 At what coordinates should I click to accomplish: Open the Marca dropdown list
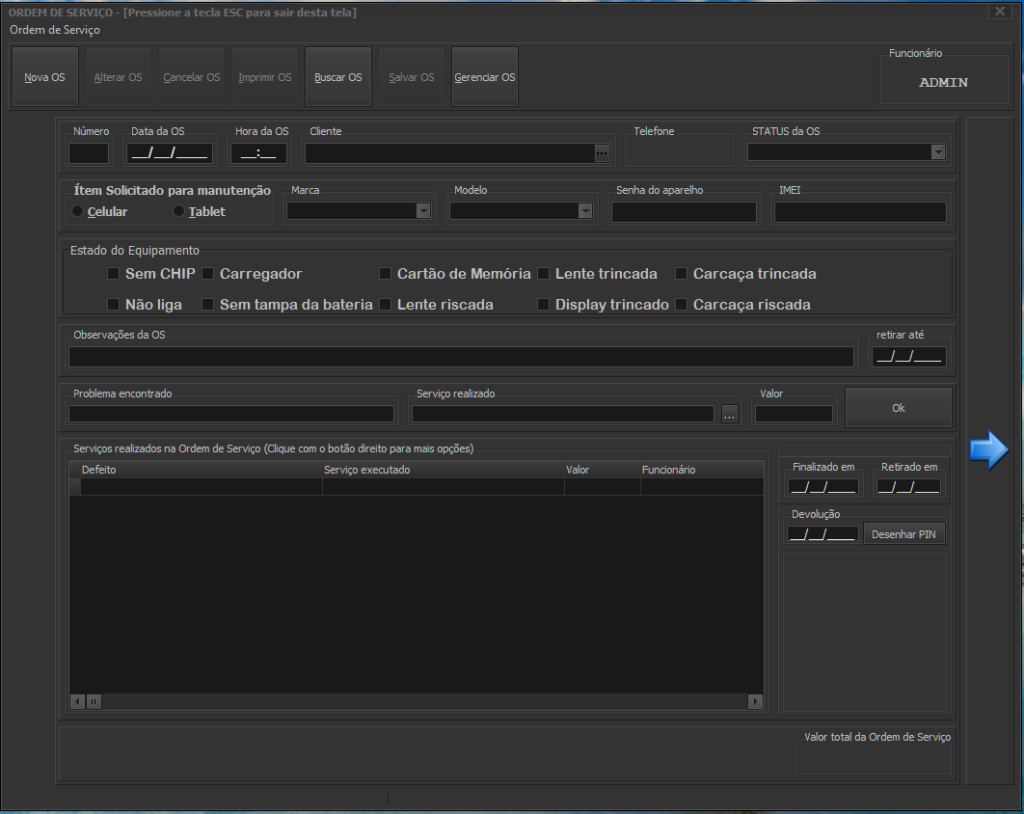click(422, 211)
